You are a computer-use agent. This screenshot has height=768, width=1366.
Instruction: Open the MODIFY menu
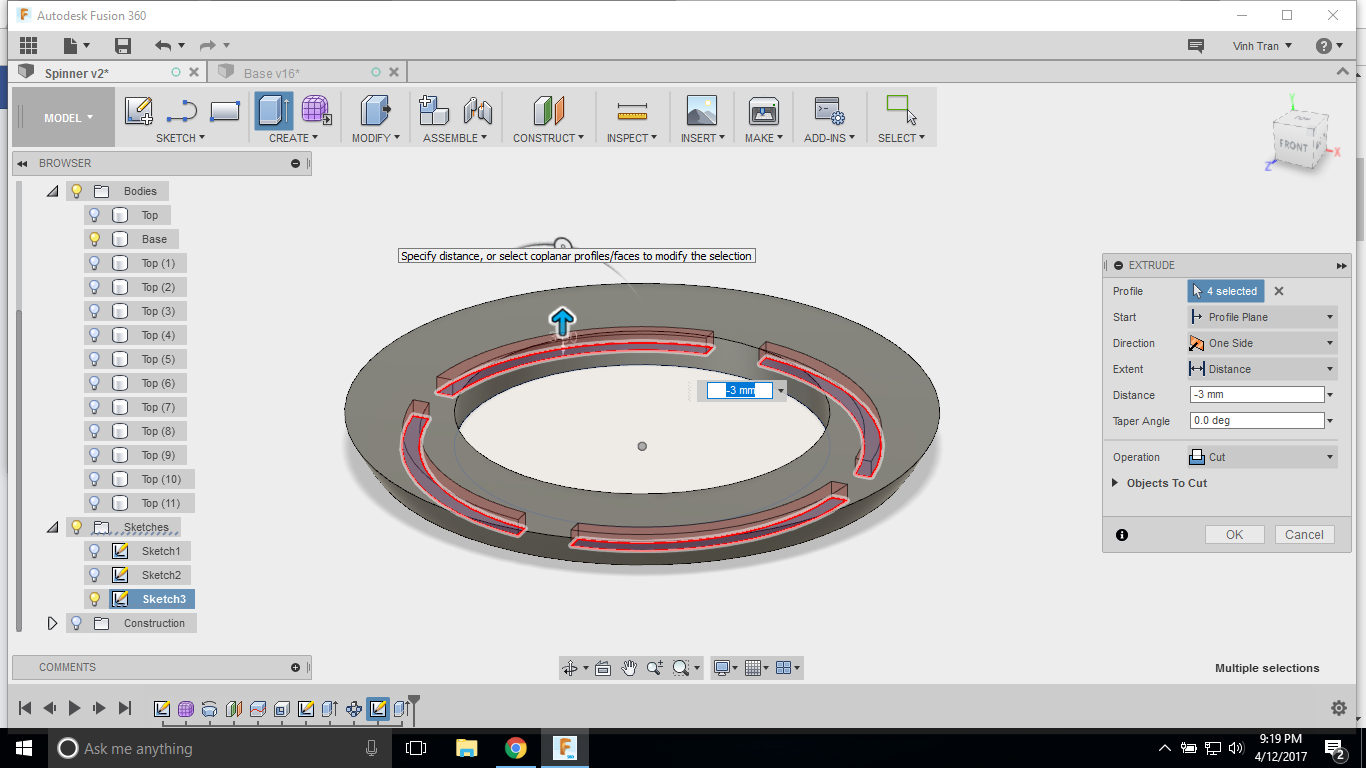point(375,138)
